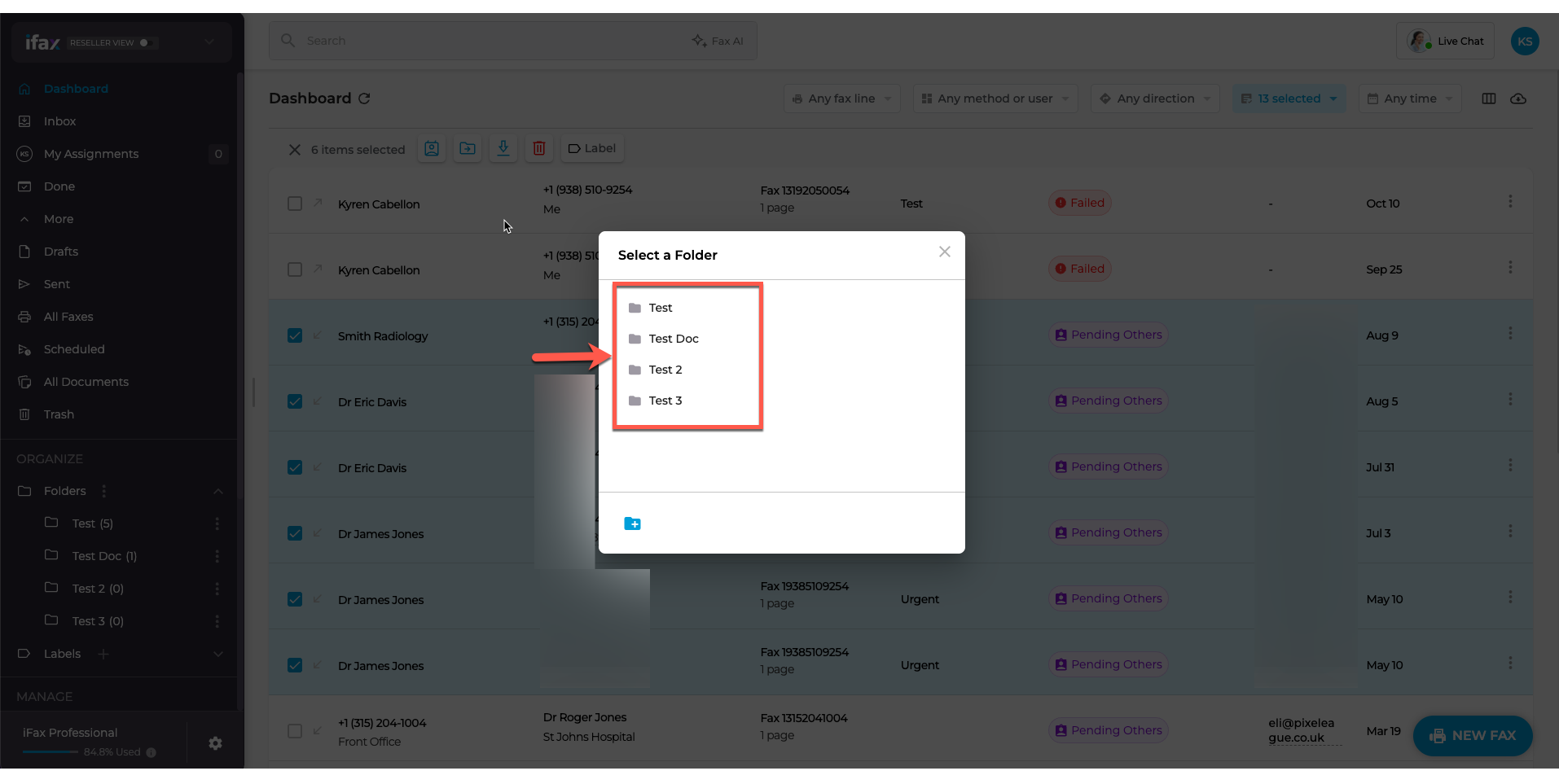This screenshot has height=784, width=1559.
Task: Create a new folder in the dialog
Action: pyautogui.click(x=633, y=523)
